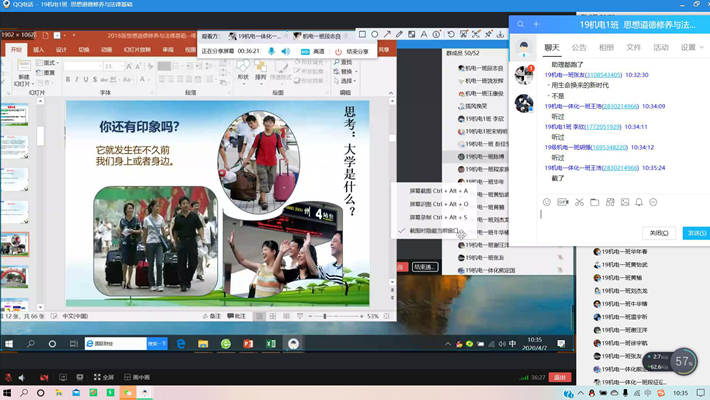This screenshot has width=710, height=400.
Task: Toggle hide current window when capturing option
Action: click(x=432, y=231)
